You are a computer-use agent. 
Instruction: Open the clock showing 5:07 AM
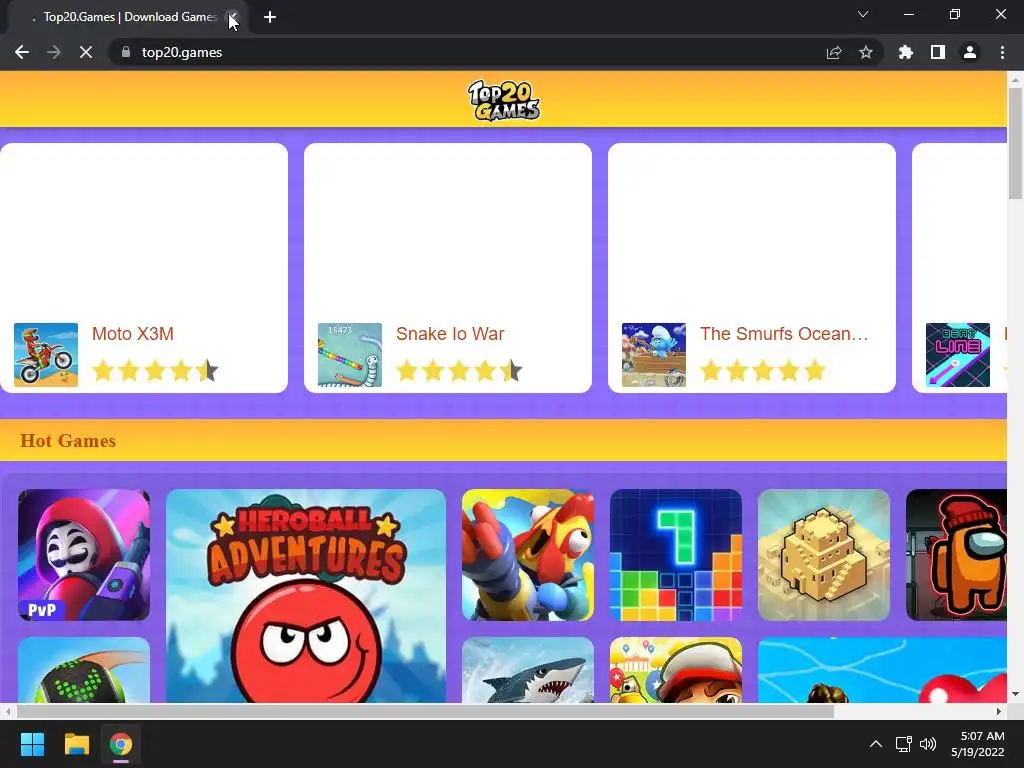click(x=978, y=744)
